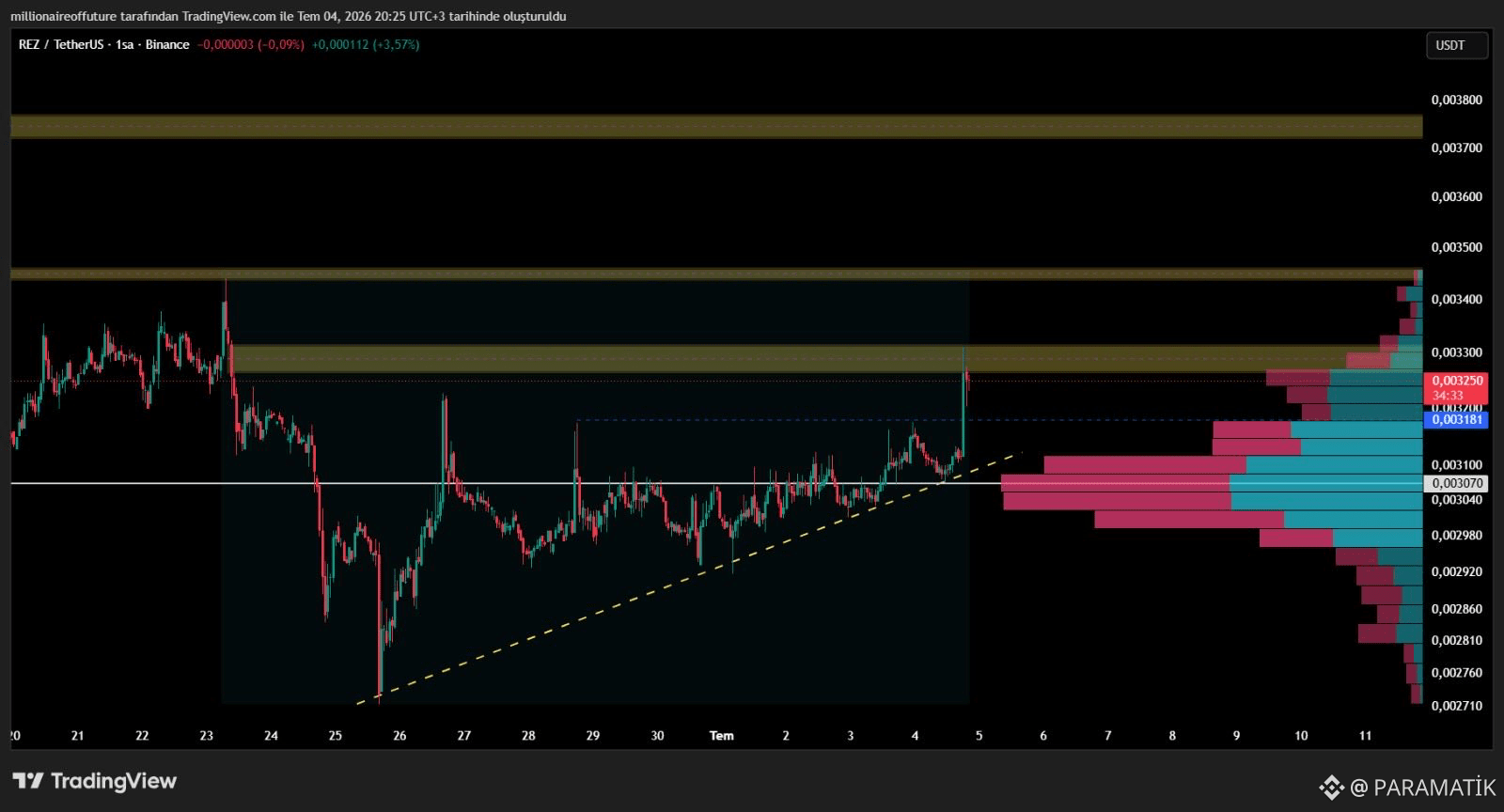
Task: Click date 7 on the time axis
Action: [x=1108, y=736]
